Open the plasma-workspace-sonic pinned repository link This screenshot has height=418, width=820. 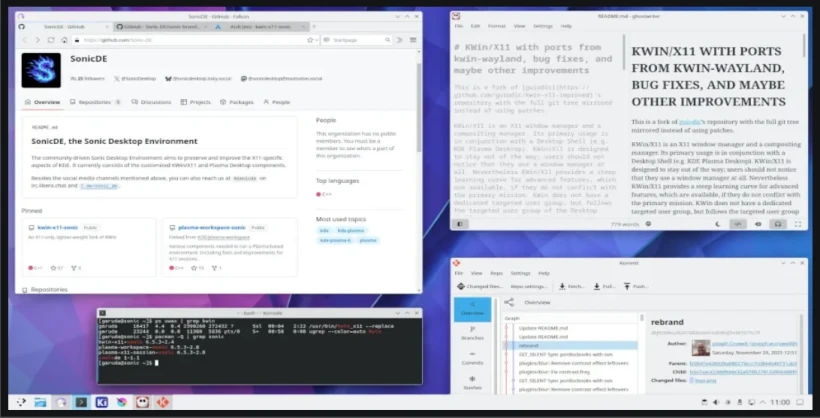(211, 228)
